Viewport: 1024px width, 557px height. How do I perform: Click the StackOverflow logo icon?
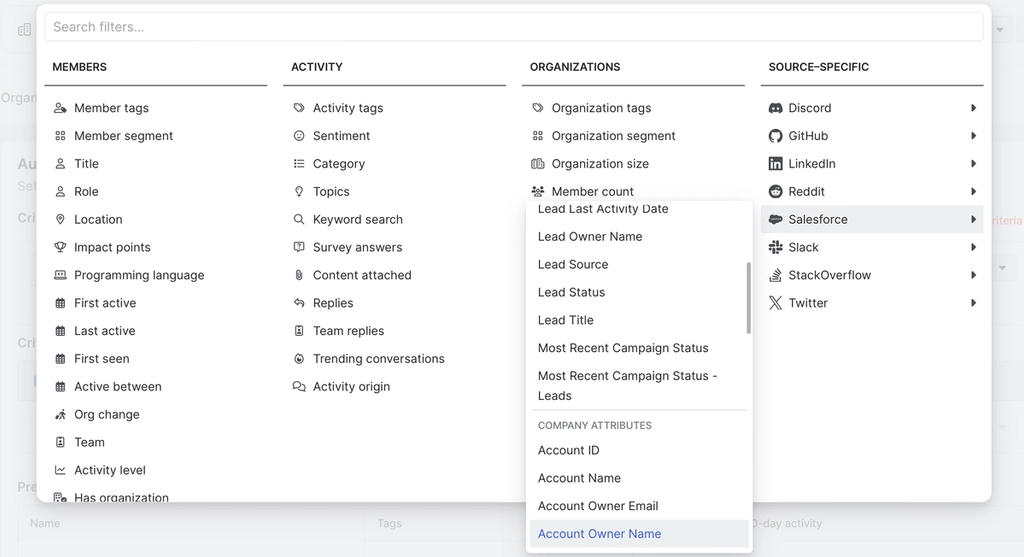coord(775,275)
